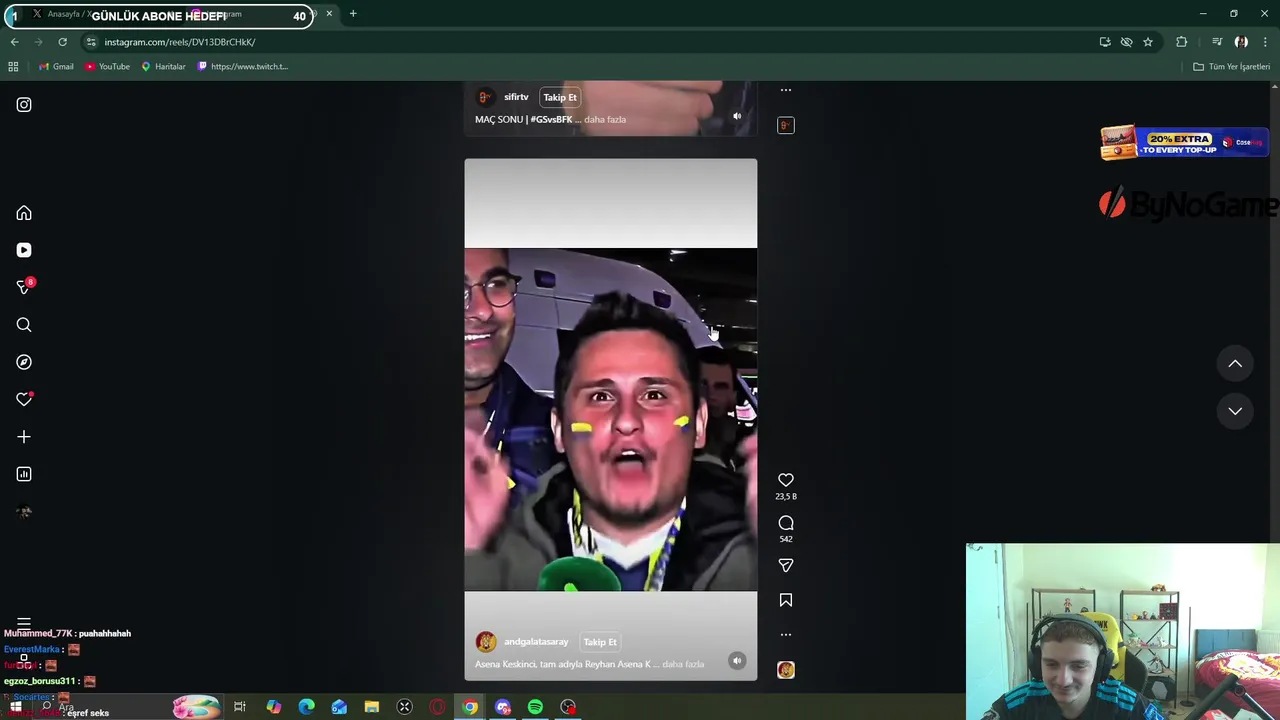Close the Instagram tab
1280x720 pixels.
click(329, 14)
